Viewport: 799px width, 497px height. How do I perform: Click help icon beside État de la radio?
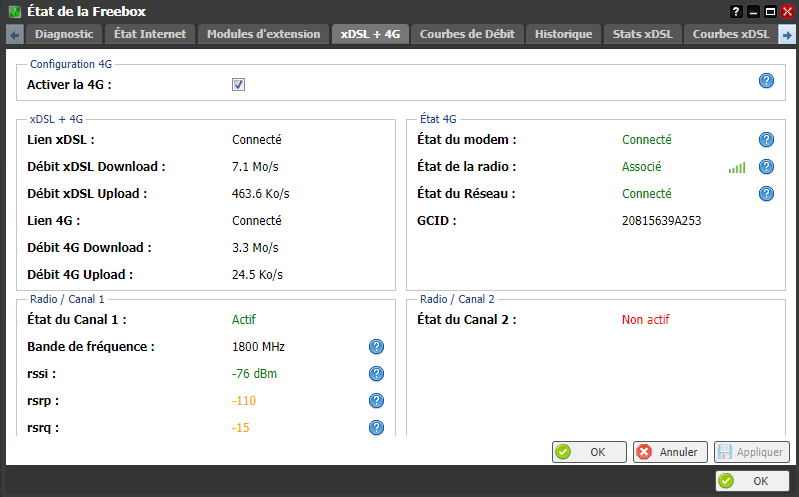pyautogui.click(x=766, y=167)
